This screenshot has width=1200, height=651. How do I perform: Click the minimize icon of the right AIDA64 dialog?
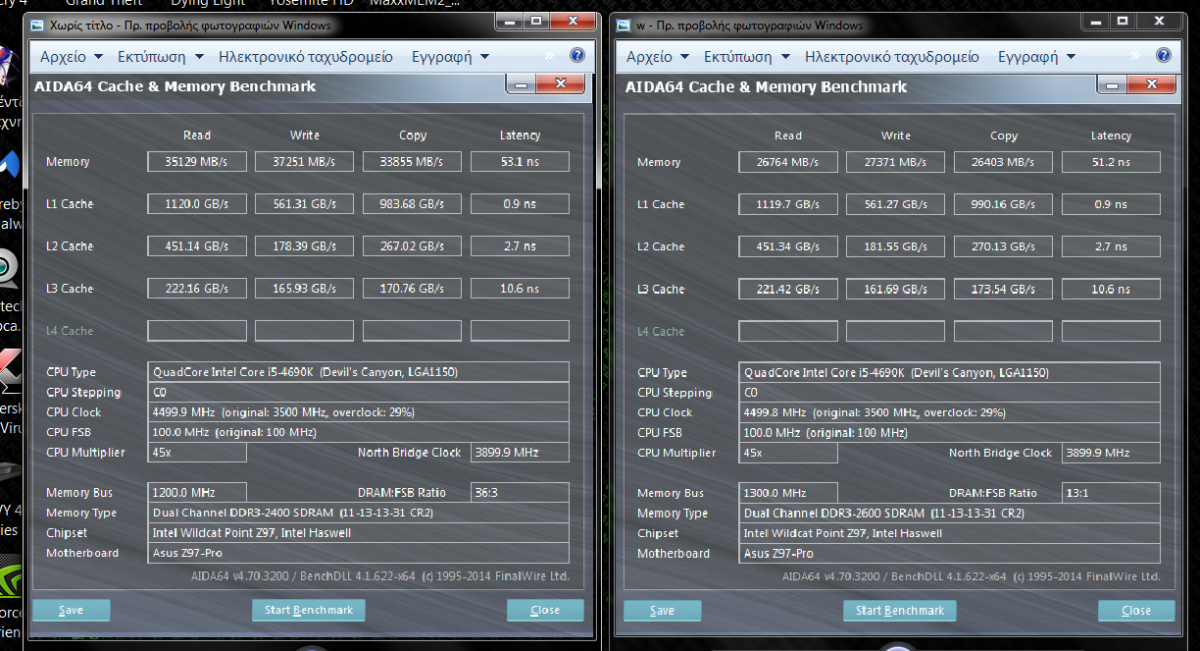point(1112,86)
